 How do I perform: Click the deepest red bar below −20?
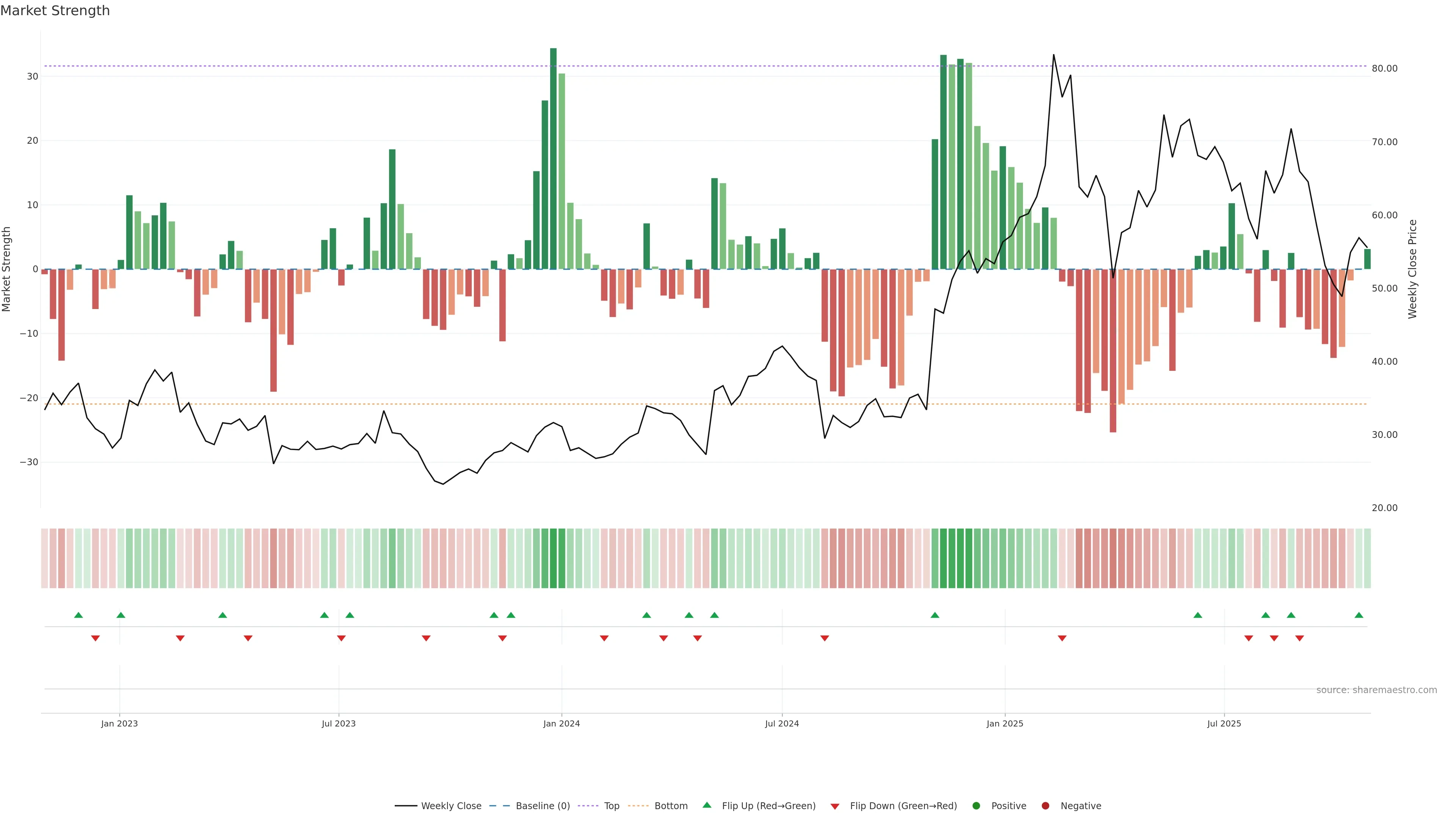(x=1113, y=350)
